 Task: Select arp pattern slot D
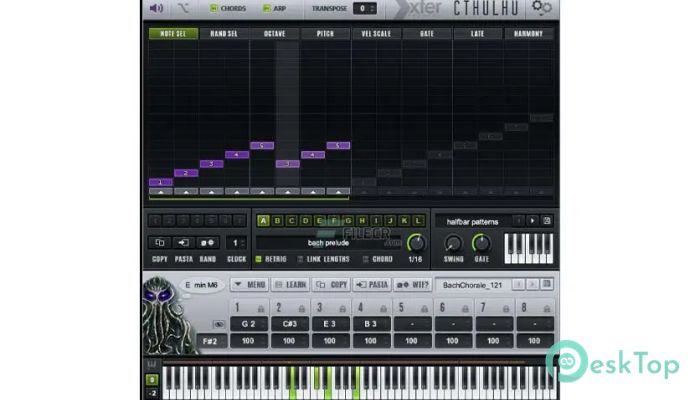305,221
